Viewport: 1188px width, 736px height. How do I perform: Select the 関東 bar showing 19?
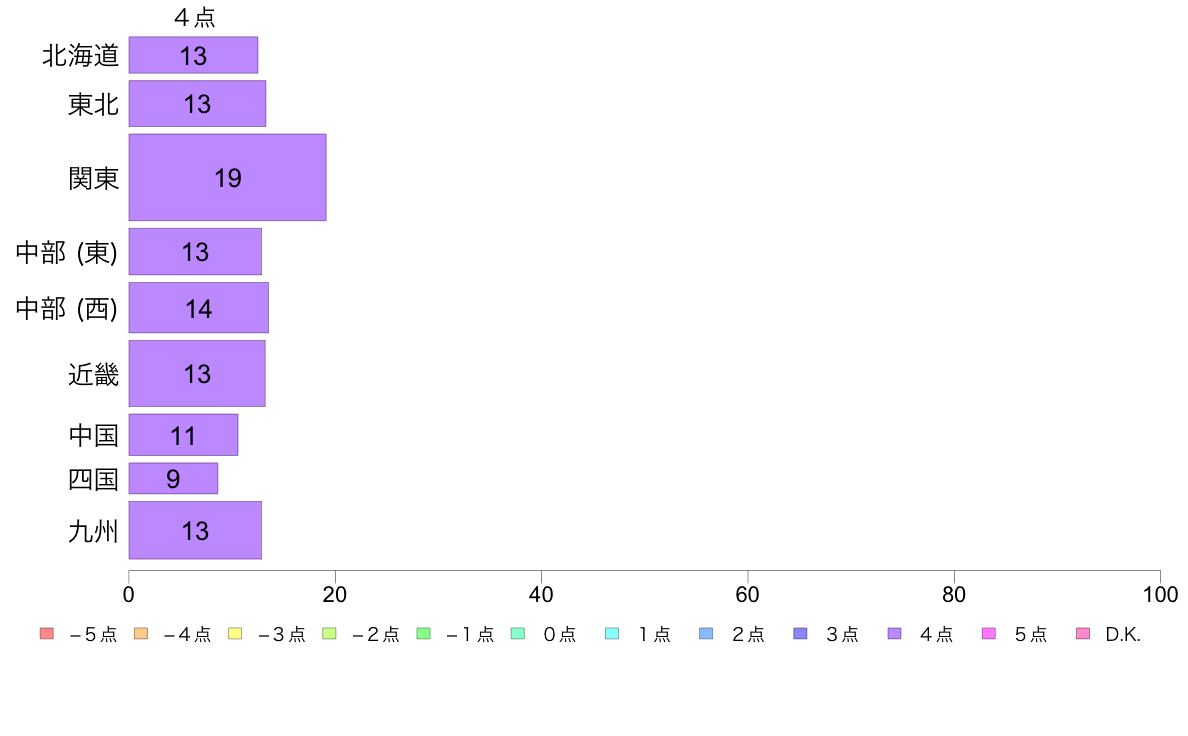pyautogui.click(x=227, y=177)
